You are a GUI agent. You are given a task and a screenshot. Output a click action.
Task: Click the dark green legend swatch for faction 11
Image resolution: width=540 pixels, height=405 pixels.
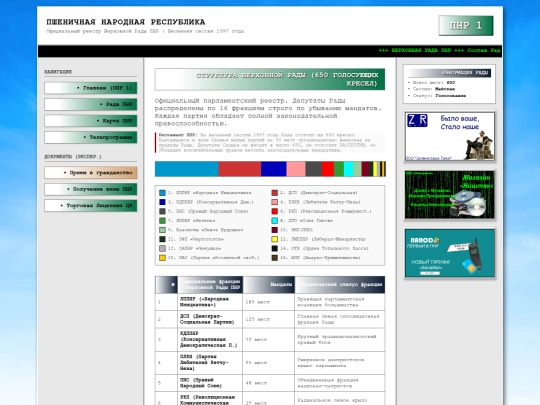[x=162, y=239]
